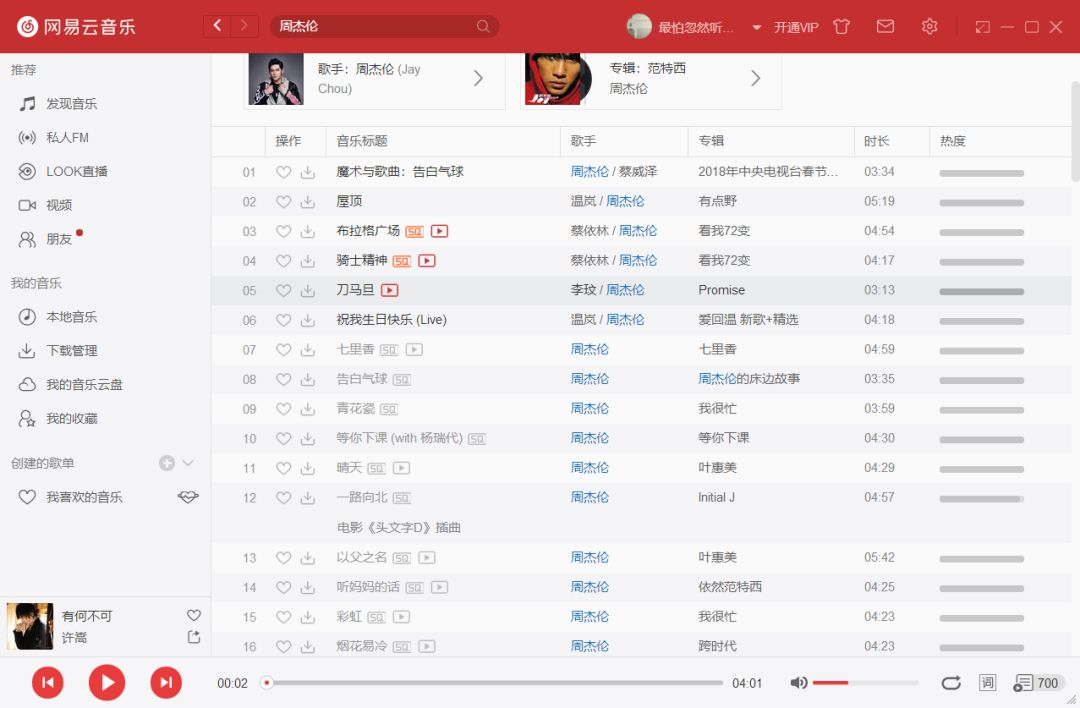Click the search magnifier icon
This screenshot has height=708, width=1080.
[483, 26]
